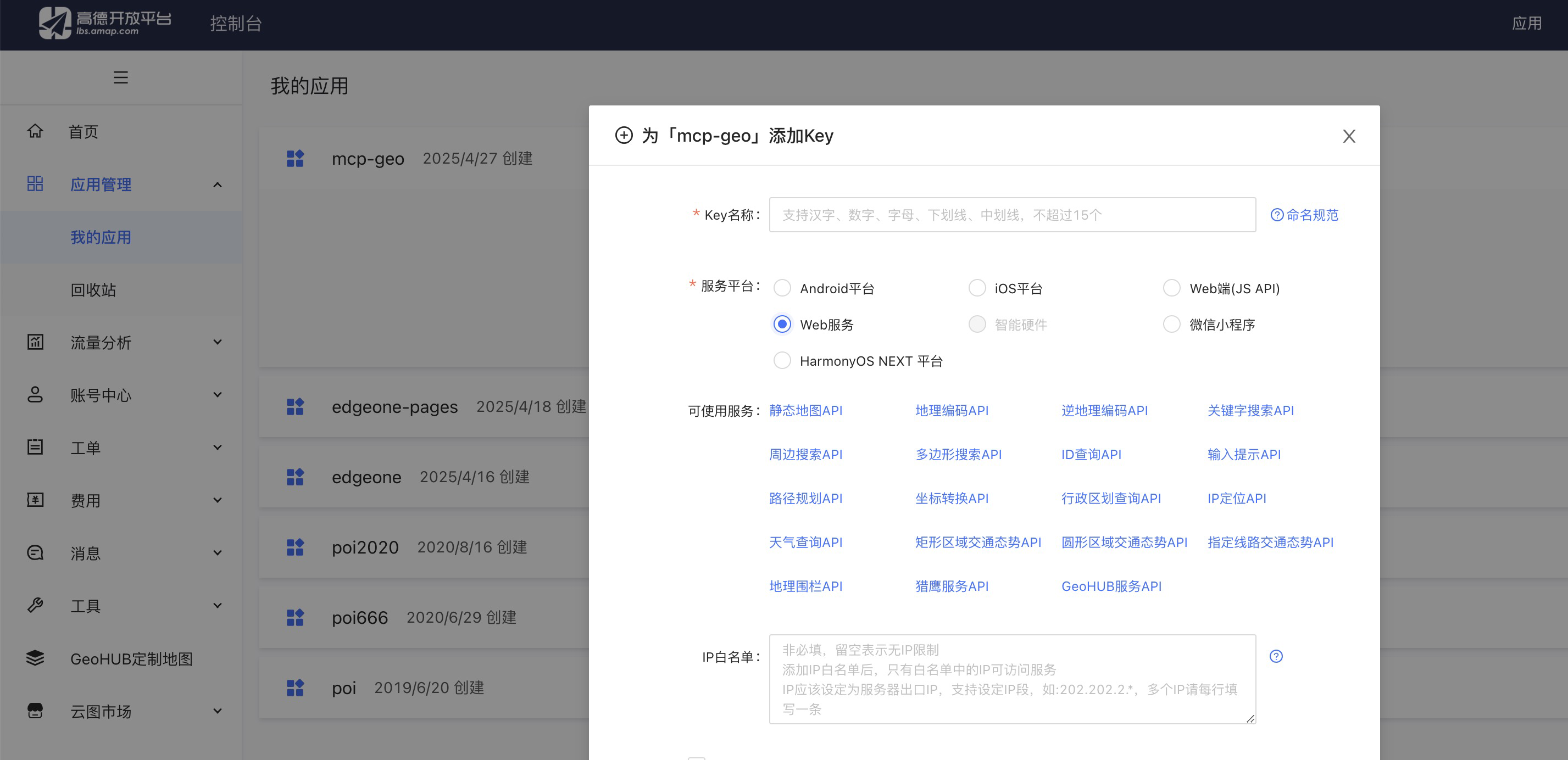Click the wrench icon beside 工具
Screen dimensions: 1568x760
35,605
